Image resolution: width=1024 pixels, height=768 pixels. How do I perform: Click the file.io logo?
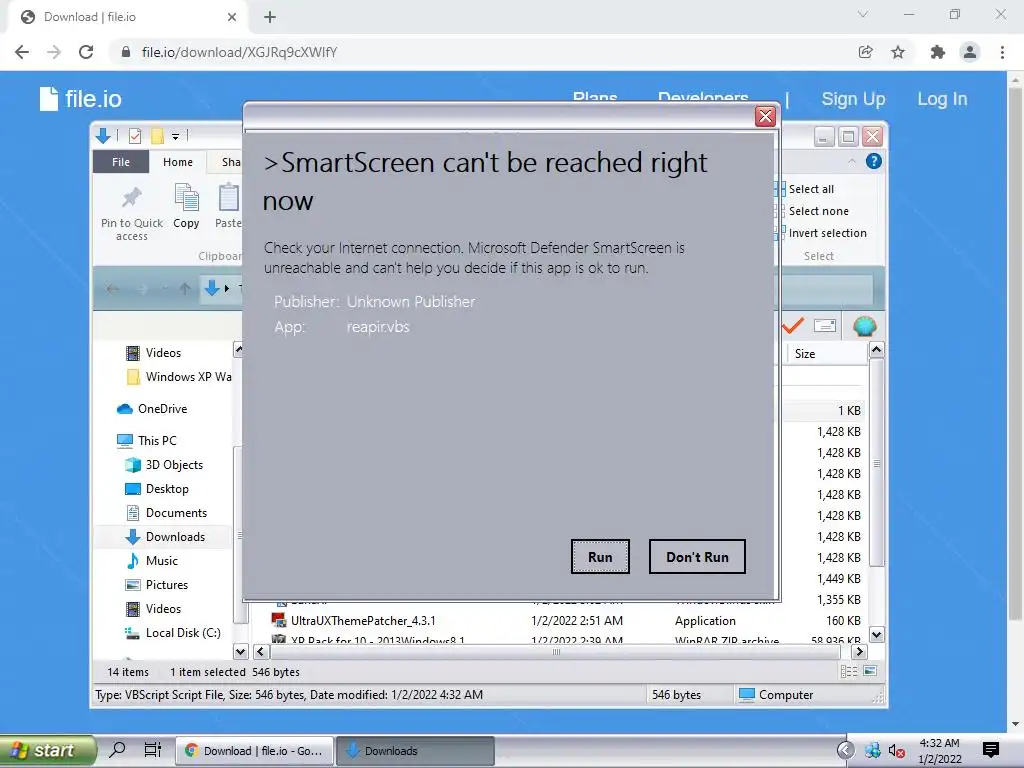tap(80, 99)
